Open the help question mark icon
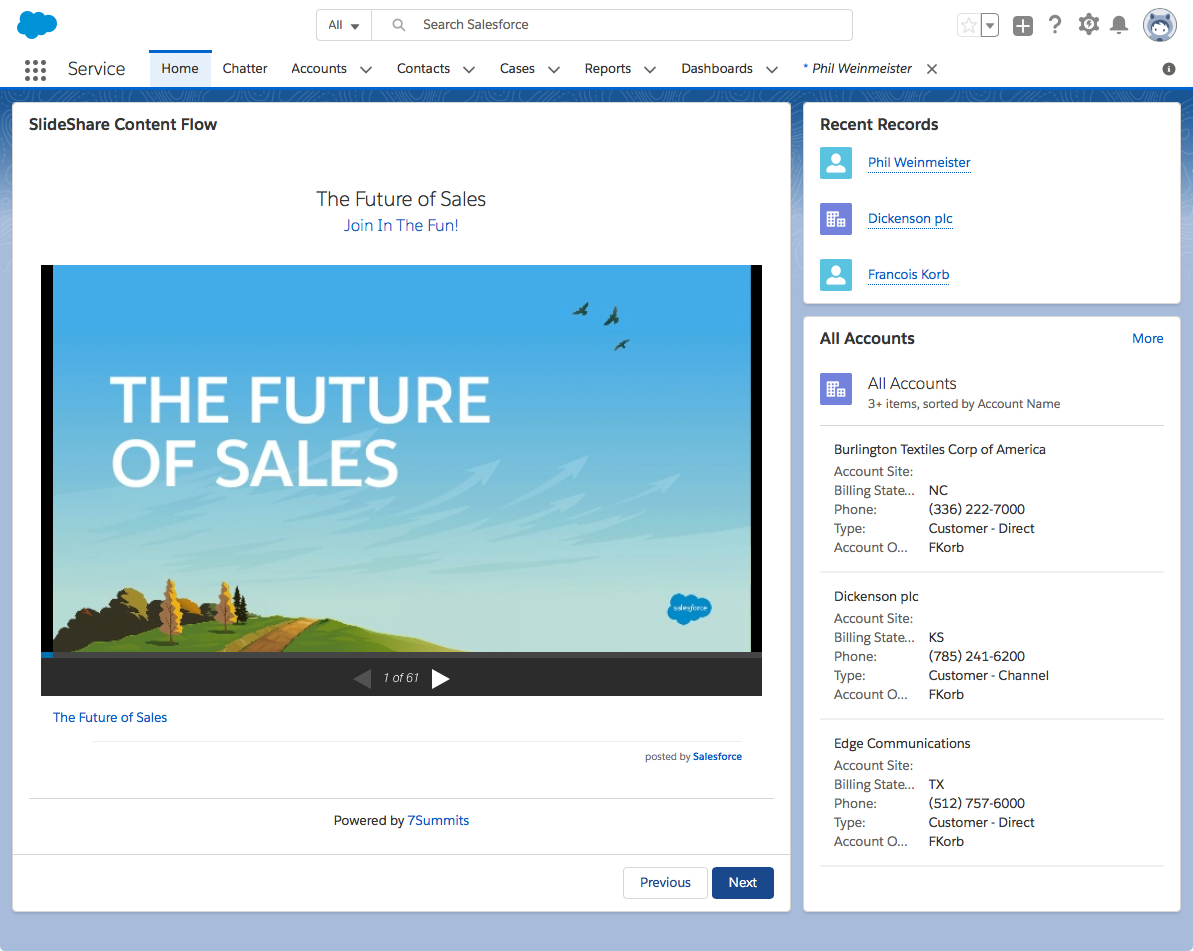 (x=1055, y=25)
